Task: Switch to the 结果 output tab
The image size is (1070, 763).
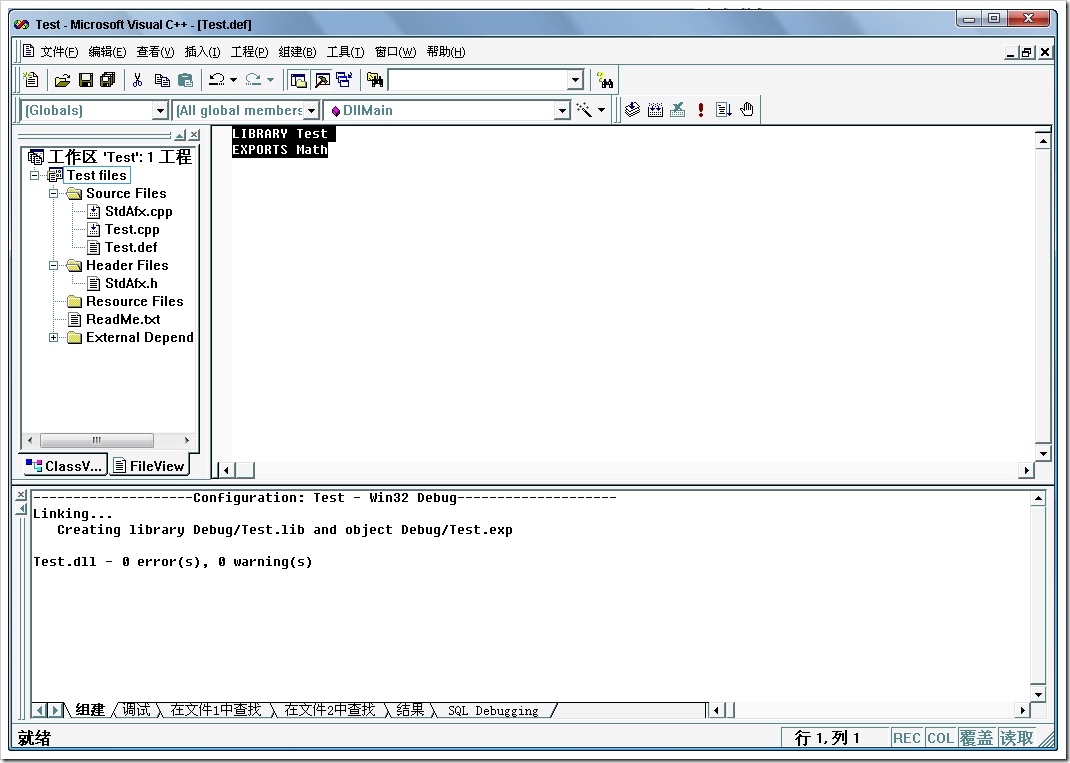Action: (x=410, y=710)
